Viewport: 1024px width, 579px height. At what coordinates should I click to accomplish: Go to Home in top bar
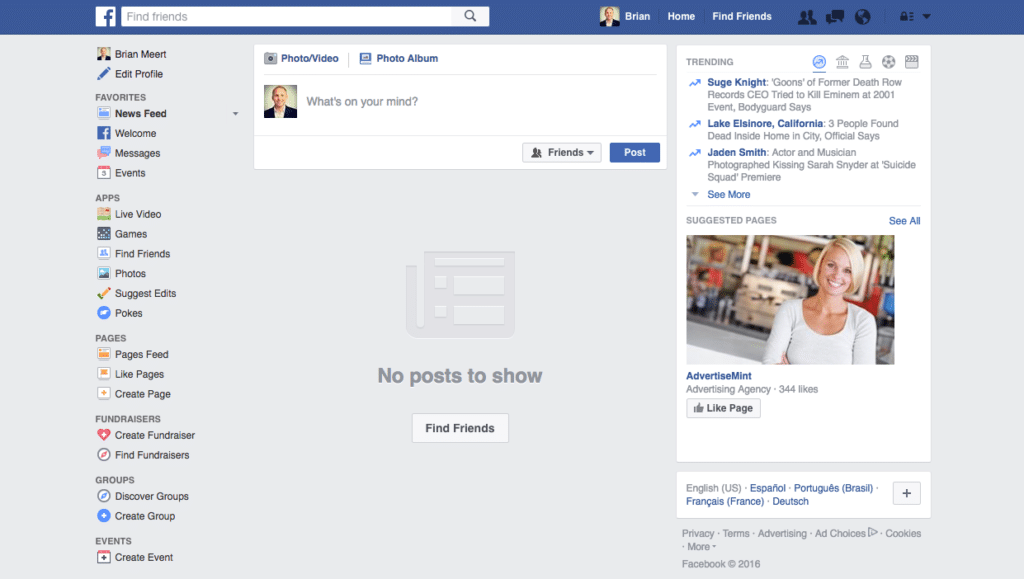click(681, 16)
